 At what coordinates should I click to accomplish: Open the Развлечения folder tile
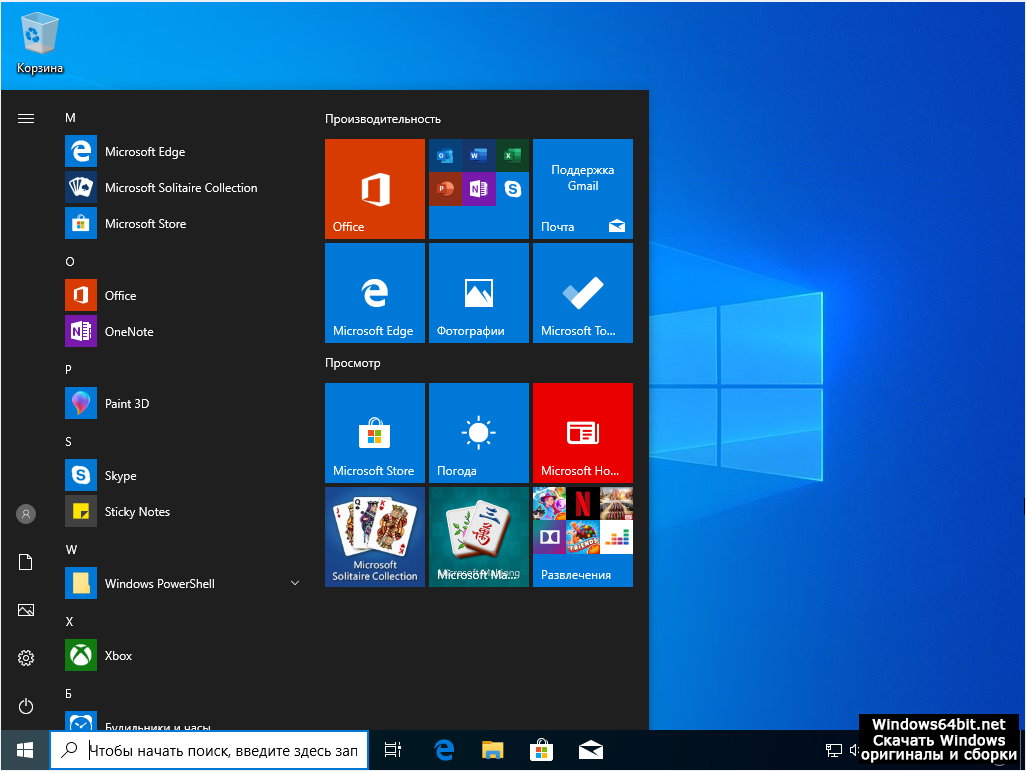coord(582,537)
